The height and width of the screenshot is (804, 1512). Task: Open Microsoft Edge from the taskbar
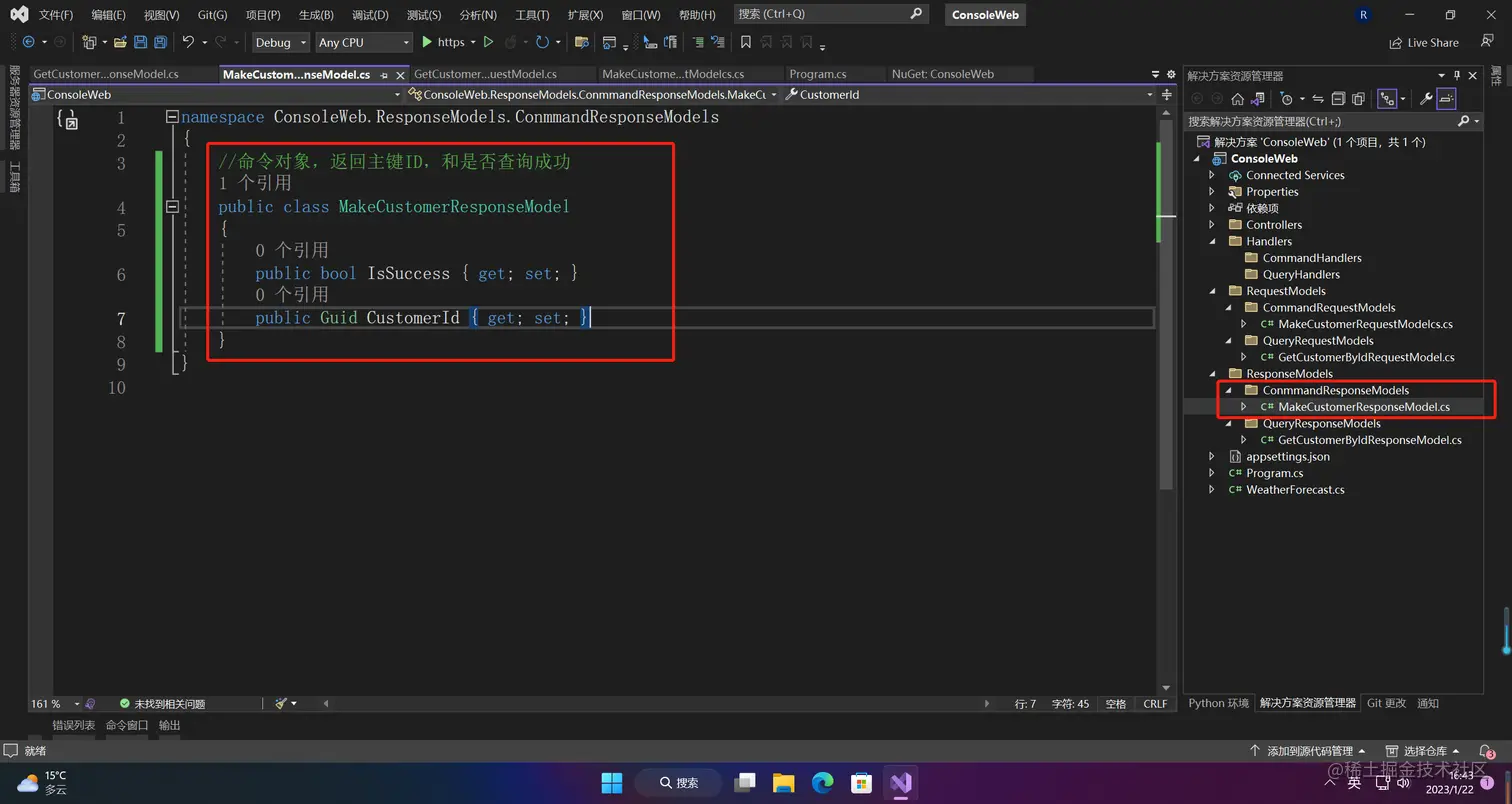(x=823, y=782)
